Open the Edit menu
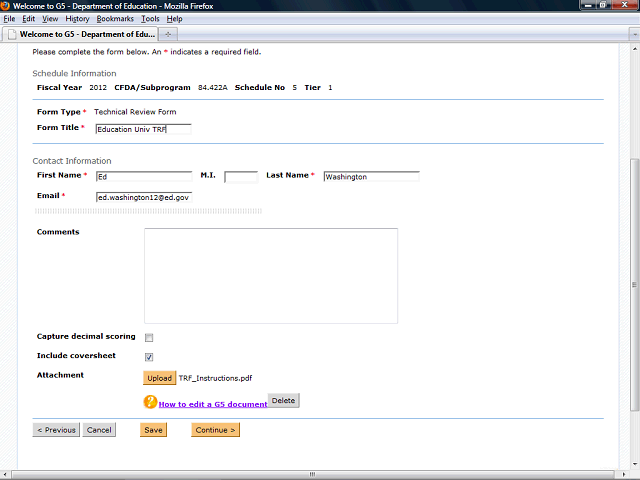This screenshot has height=480, width=640. (x=29, y=19)
